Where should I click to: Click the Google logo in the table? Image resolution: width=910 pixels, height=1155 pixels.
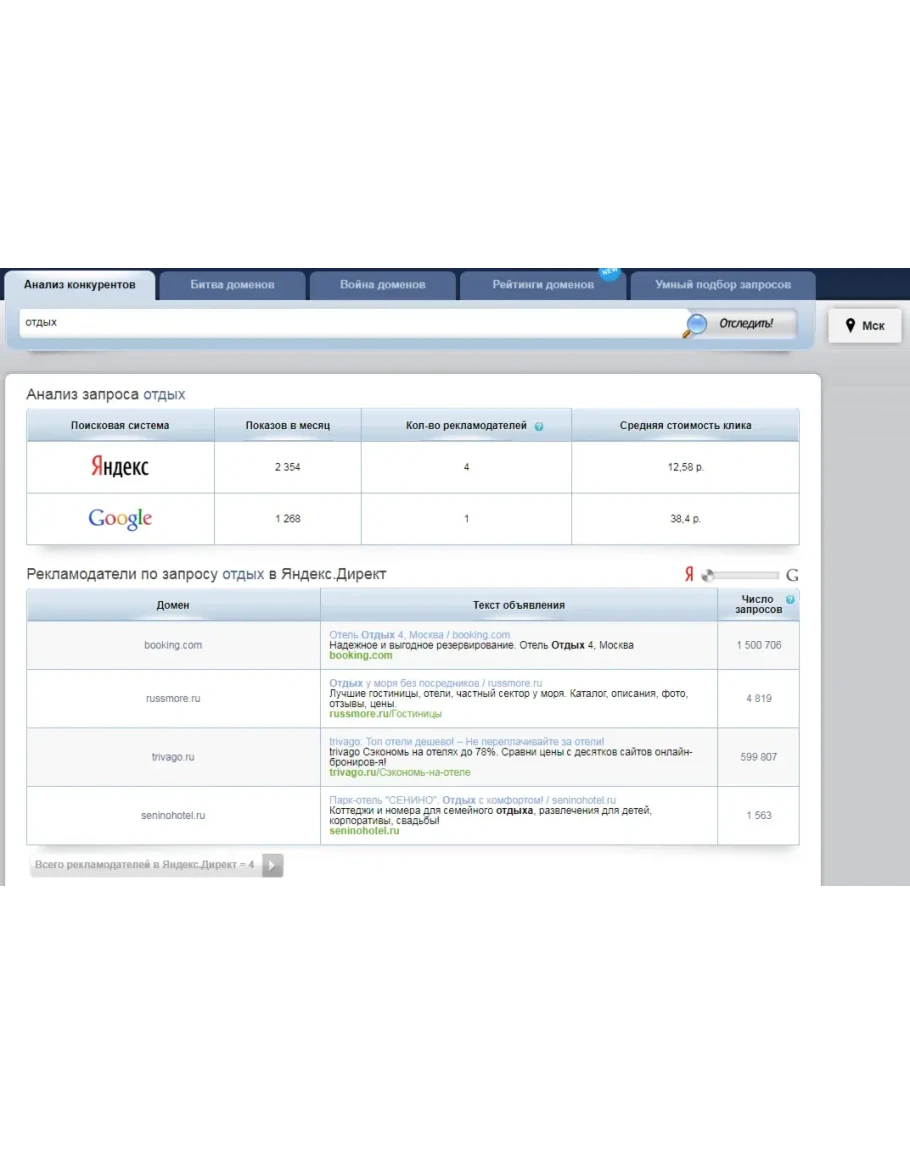click(x=120, y=518)
